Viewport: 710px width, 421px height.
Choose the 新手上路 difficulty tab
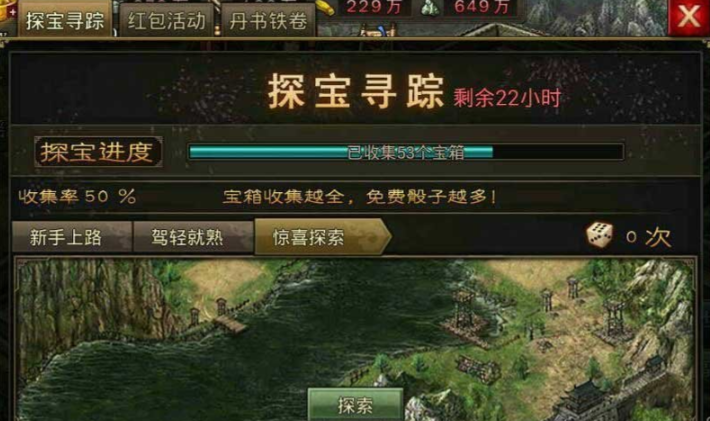pyautogui.click(x=66, y=237)
